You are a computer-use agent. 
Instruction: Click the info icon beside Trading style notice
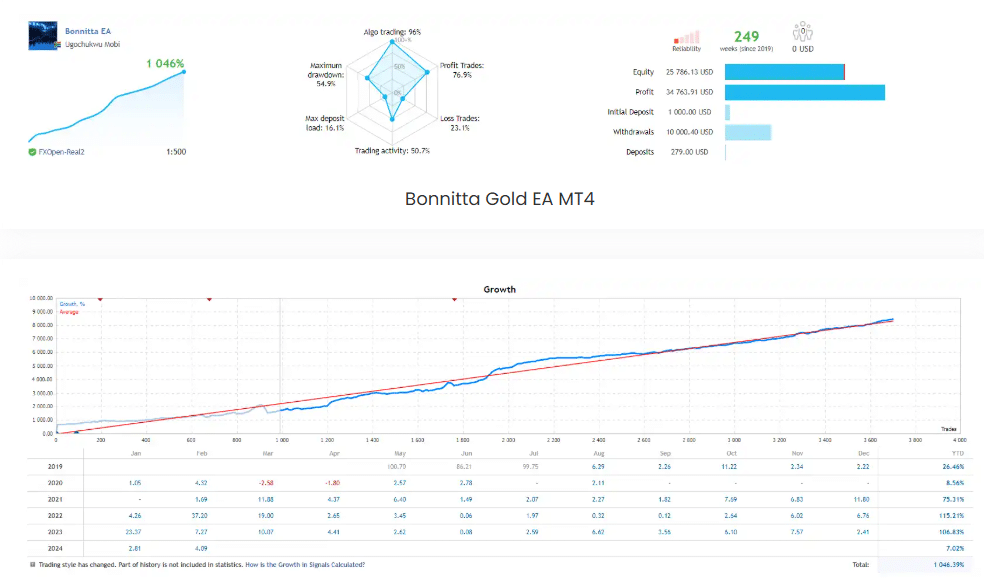[x=32, y=565]
